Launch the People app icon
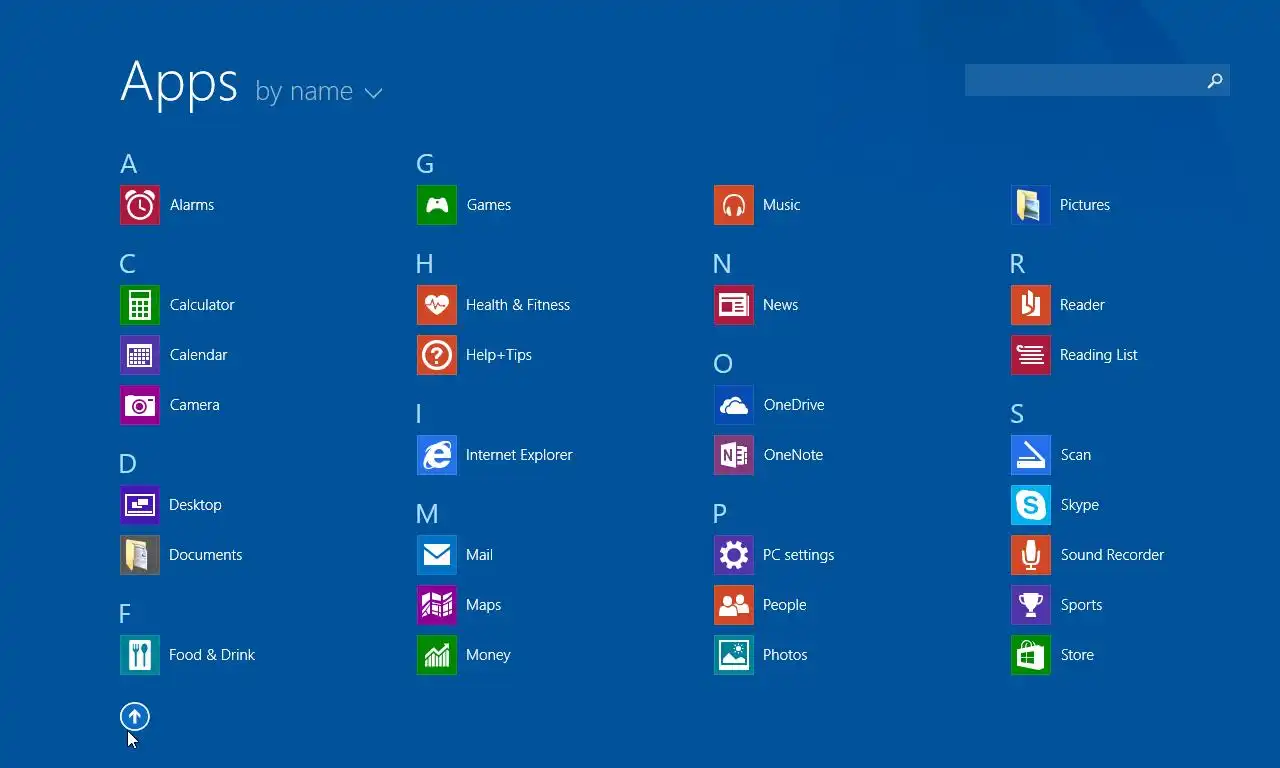 coord(734,605)
